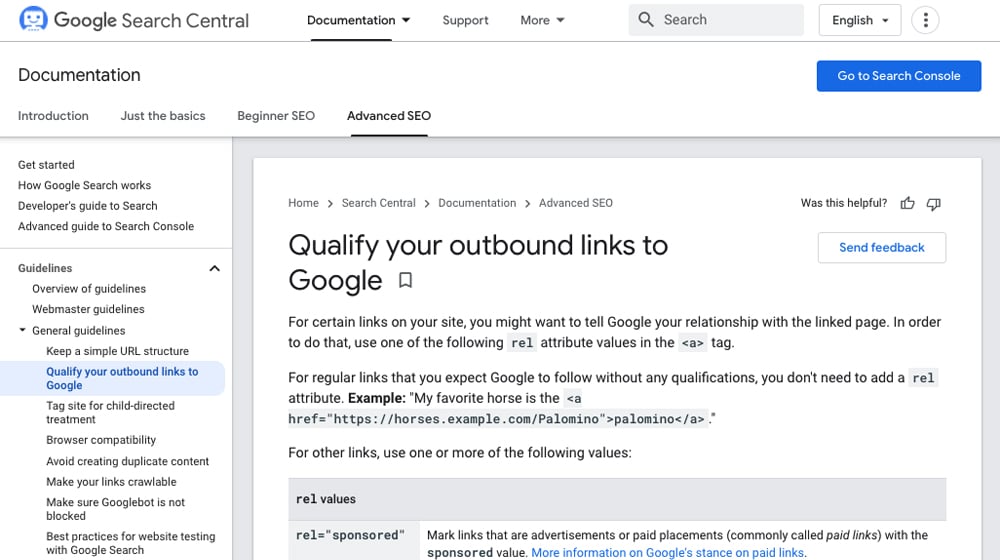This screenshot has height=560, width=1000.
Task: Rate the page unhelpful with thumbs down
Action: pos(934,204)
